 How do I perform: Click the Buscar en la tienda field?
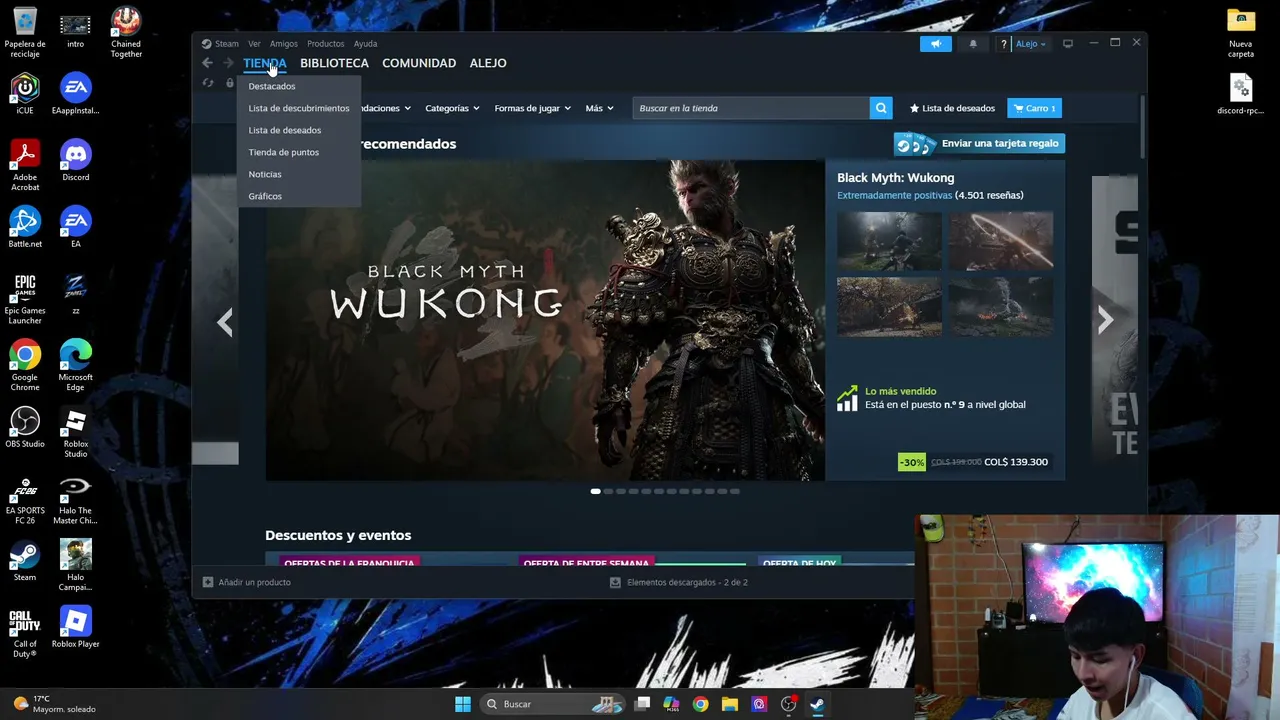coord(751,108)
